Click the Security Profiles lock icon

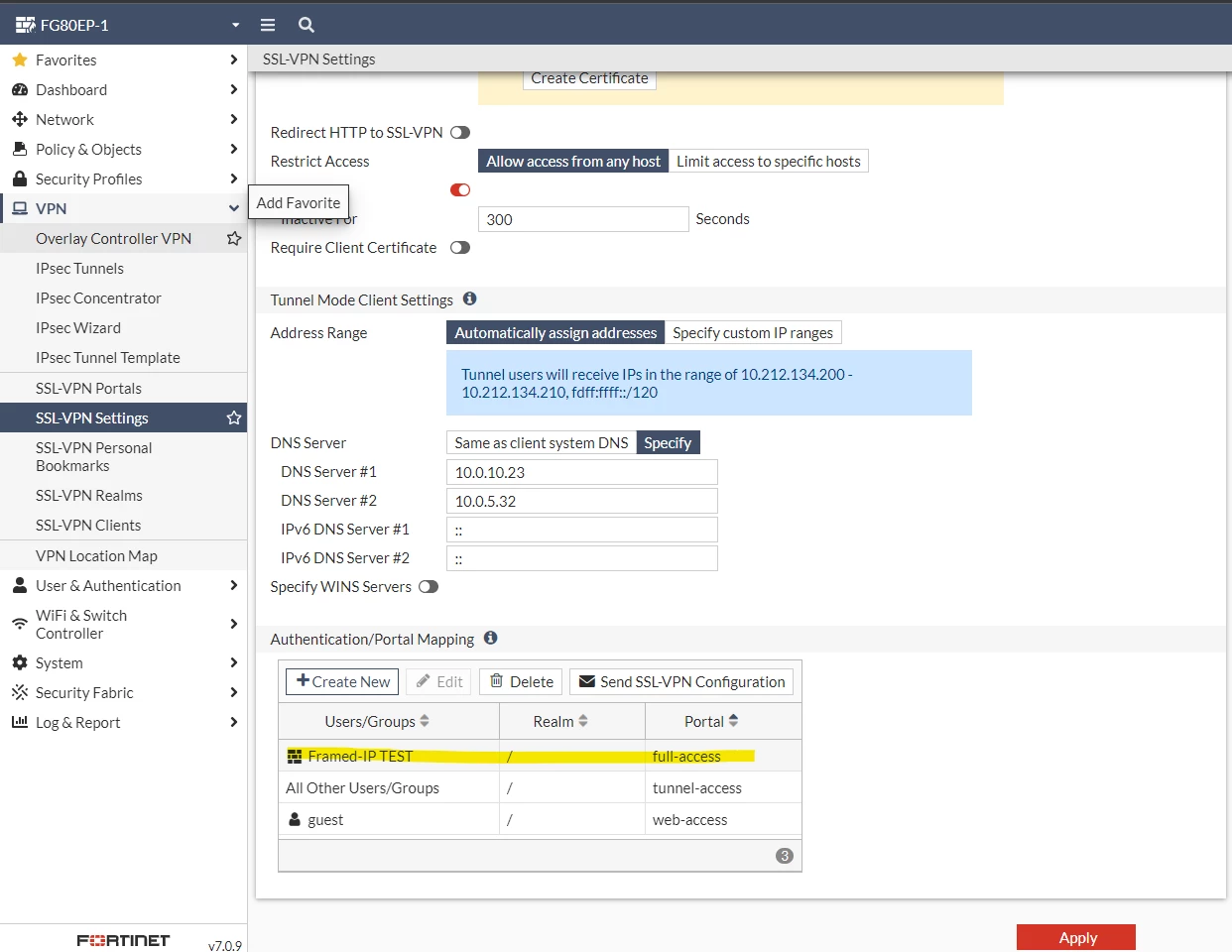(20, 178)
